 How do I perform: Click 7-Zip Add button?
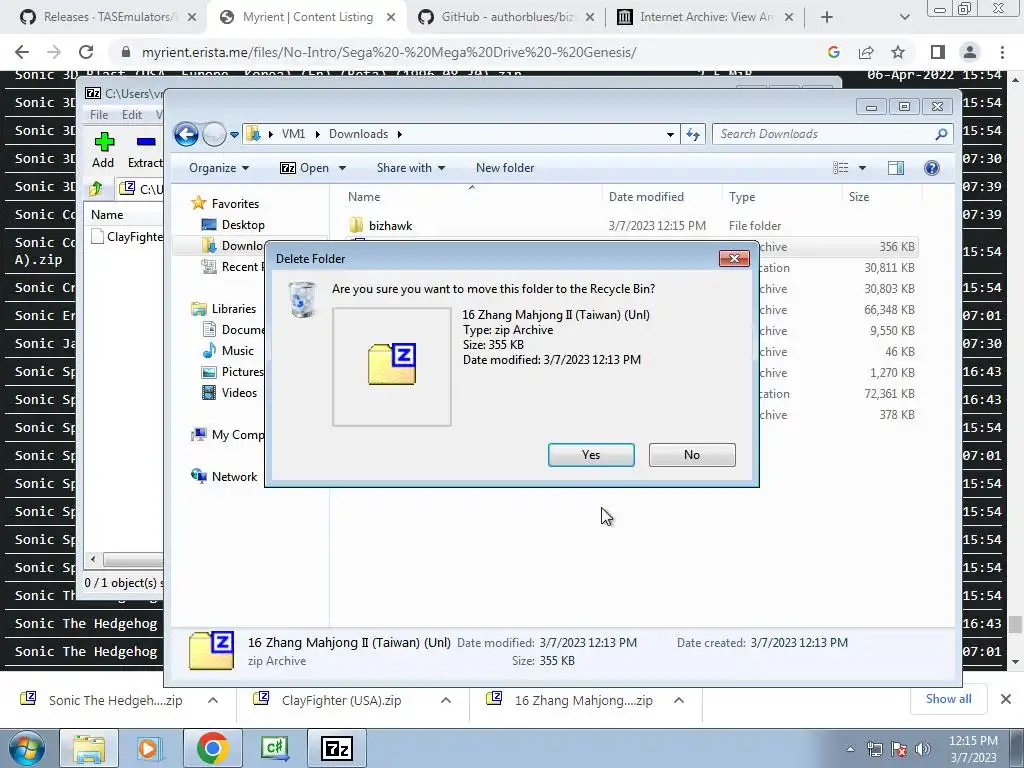tap(103, 150)
